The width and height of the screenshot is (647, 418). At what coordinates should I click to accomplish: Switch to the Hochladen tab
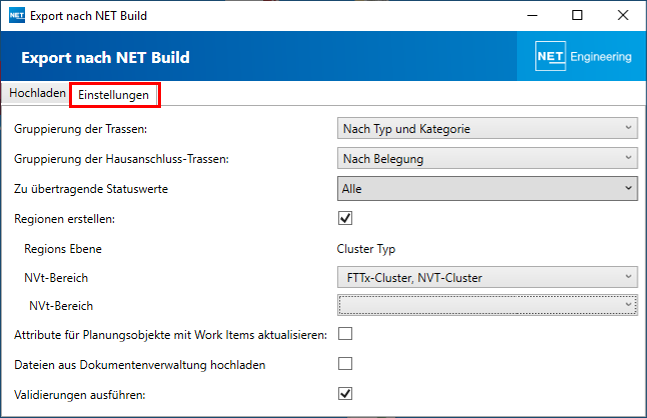point(37,93)
